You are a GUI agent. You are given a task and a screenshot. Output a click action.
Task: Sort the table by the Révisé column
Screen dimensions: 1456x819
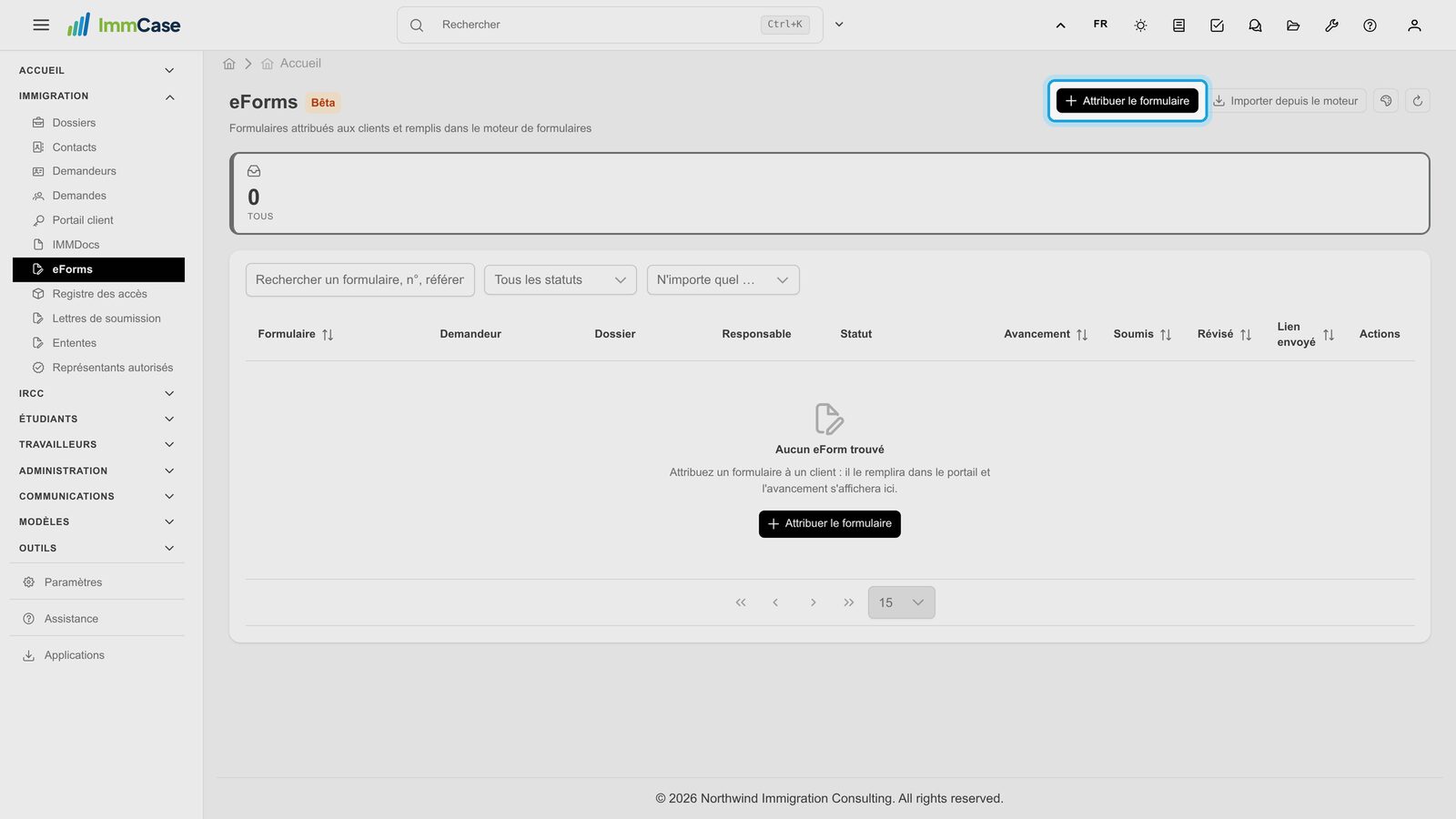1246,335
